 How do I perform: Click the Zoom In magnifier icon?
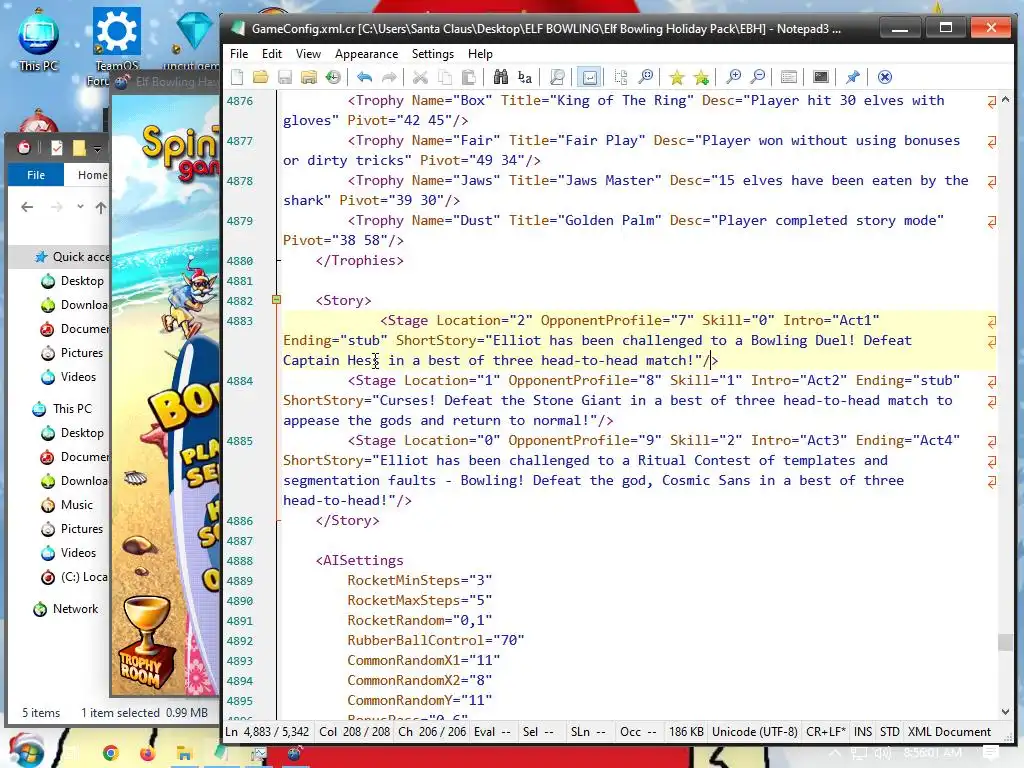coord(733,77)
